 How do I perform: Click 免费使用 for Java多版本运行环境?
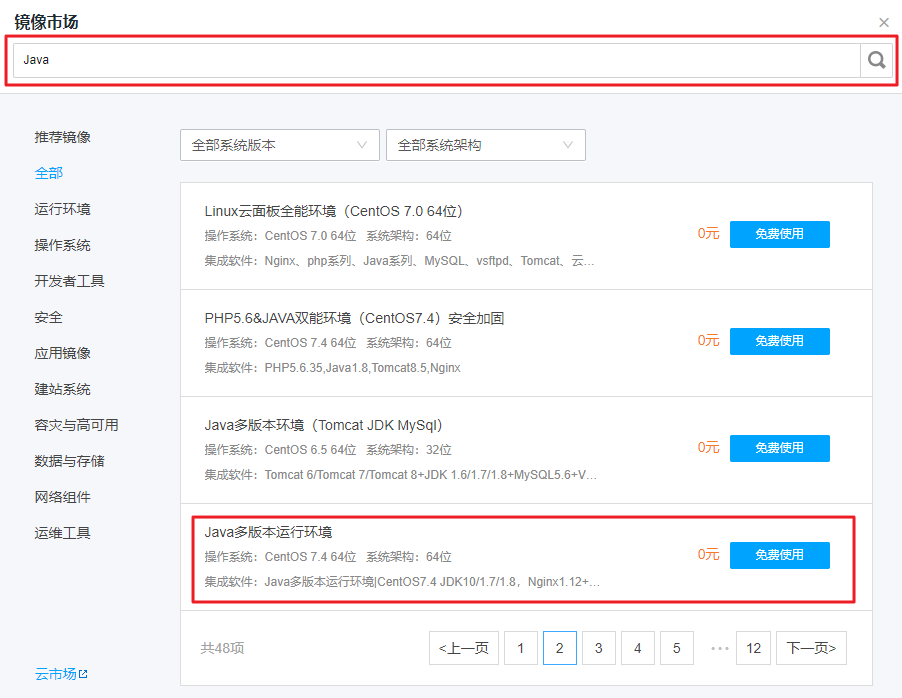click(x=779, y=555)
